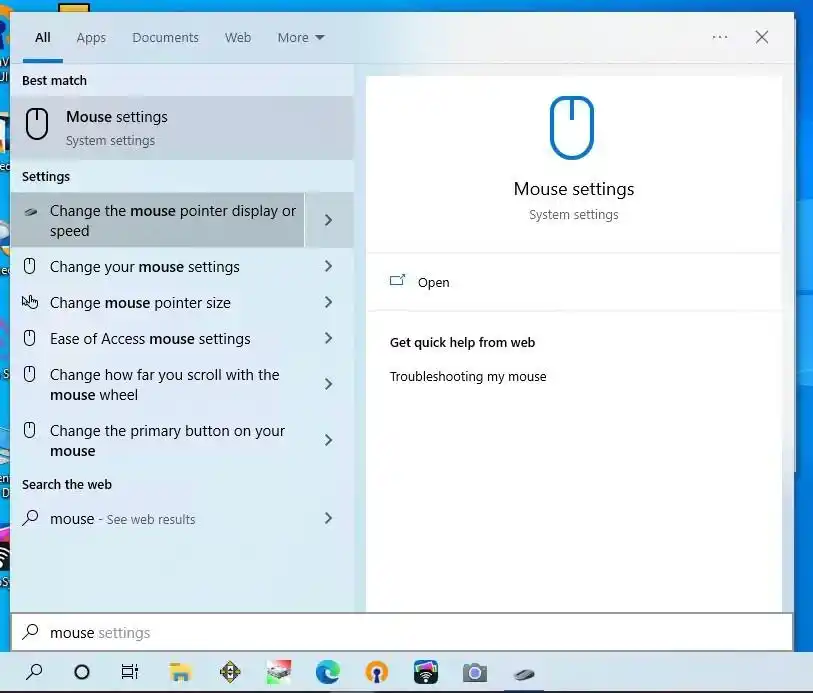Click the OpenVPN taskbar icon

coord(377,672)
